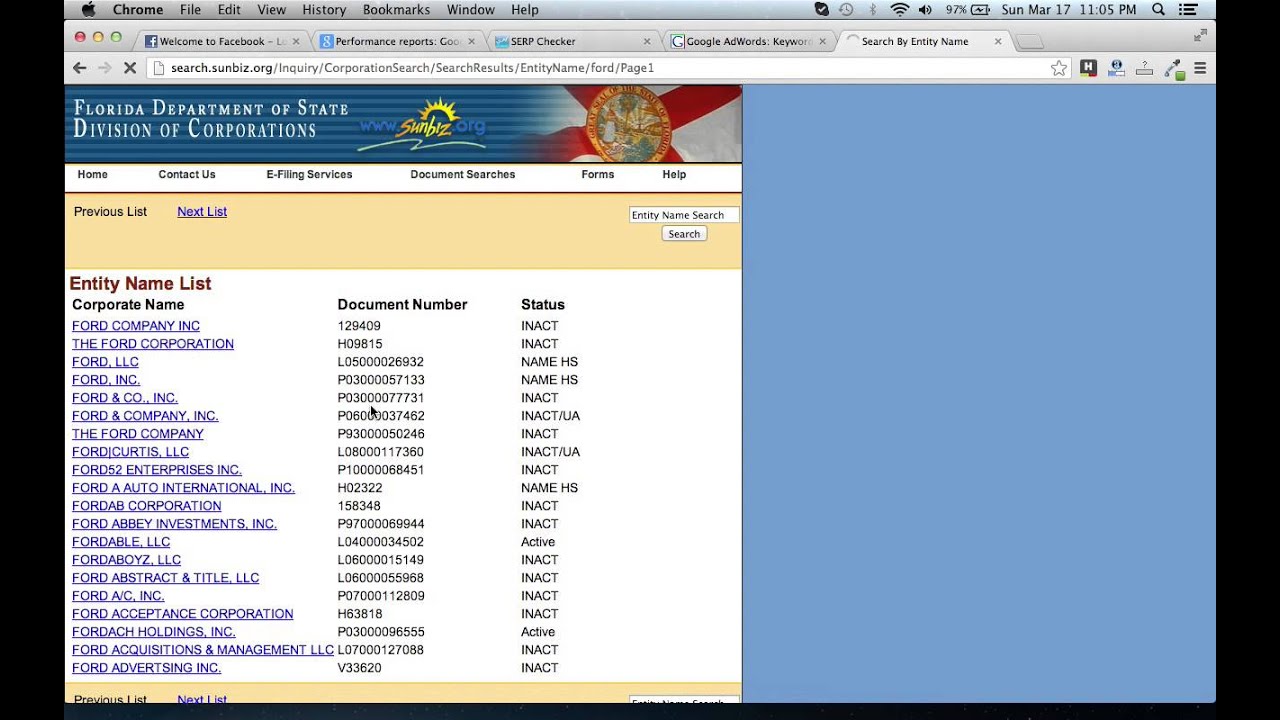Click Home in site navigation
The width and height of the screenshot is (1280, 720).
(x=92, y=174)
